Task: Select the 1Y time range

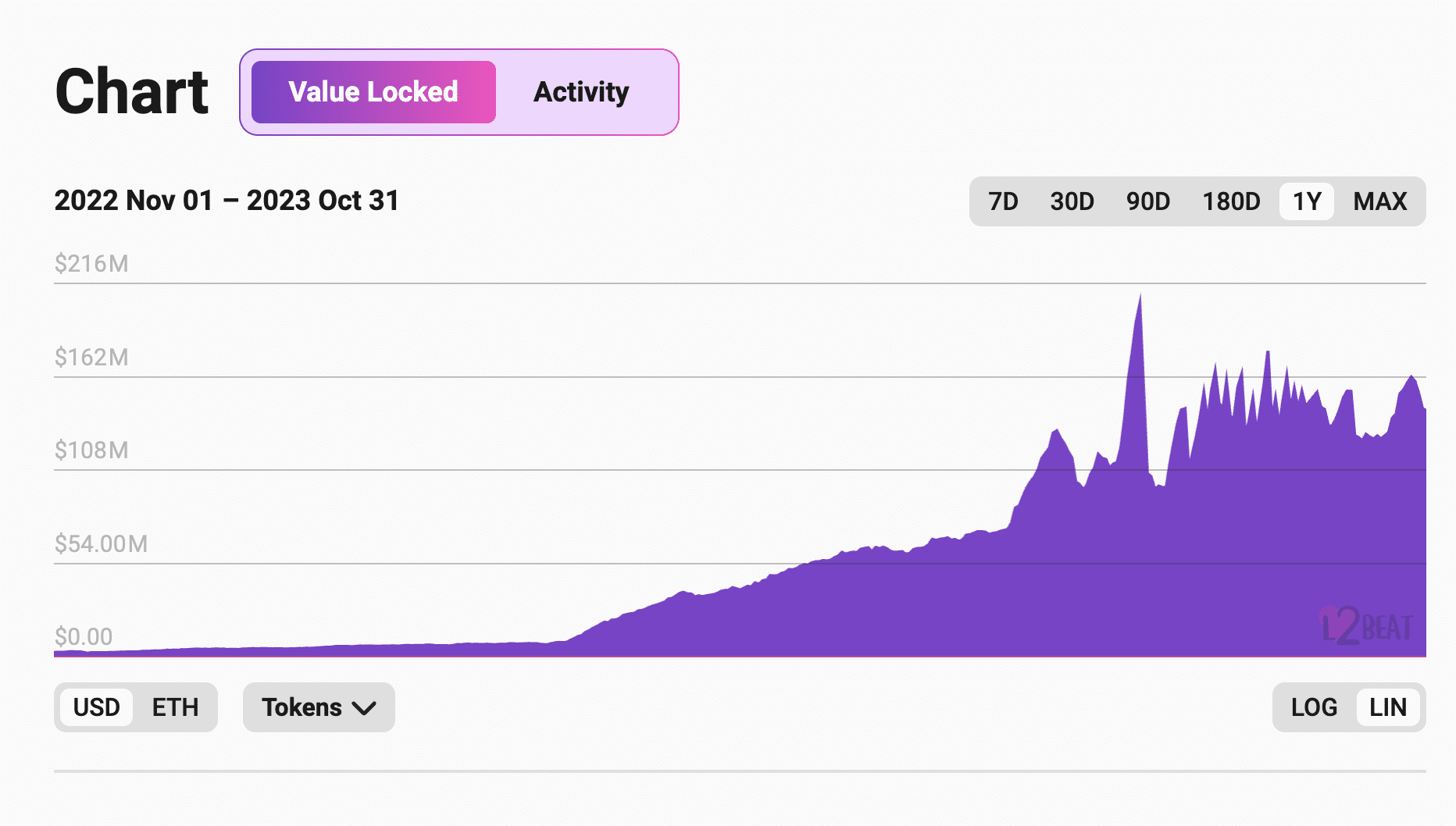Action: click(x=1307, y=201)
